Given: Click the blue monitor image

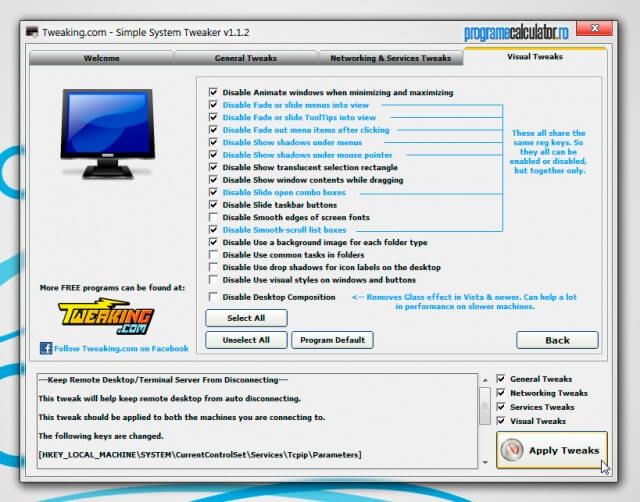Looking at the screenshot, I should (x=108, y=134).
